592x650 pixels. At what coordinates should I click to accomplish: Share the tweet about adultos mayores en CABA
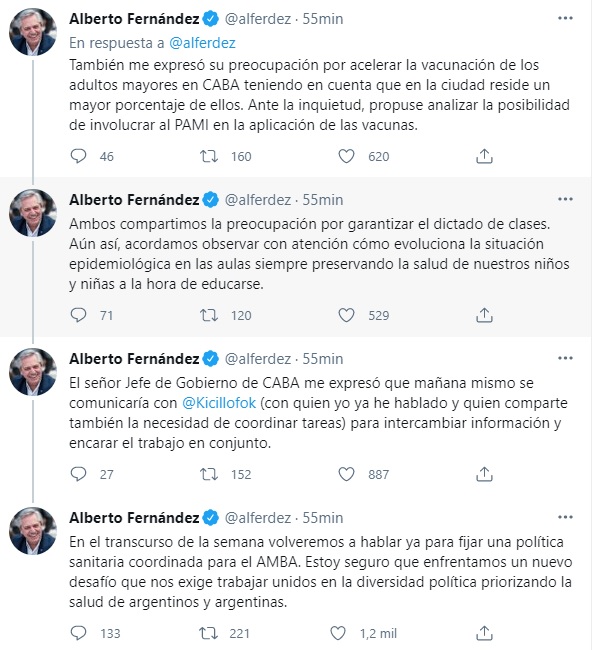click(484, 156)
